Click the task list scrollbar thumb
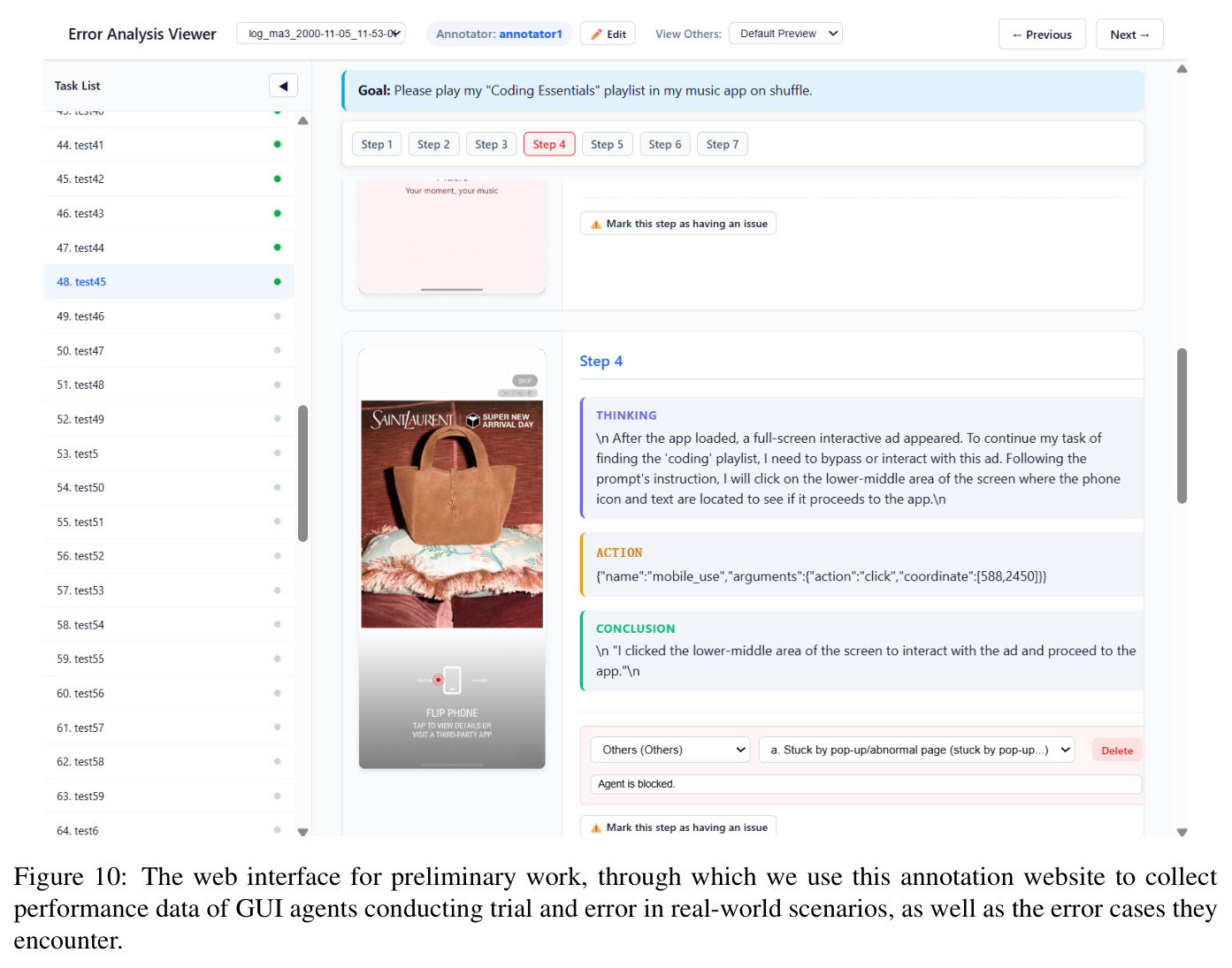 tap(302, 473)
